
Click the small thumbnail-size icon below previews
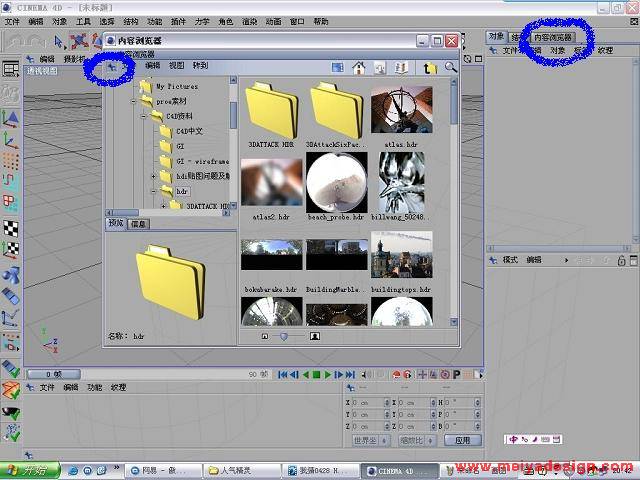[x=265, y=336]
